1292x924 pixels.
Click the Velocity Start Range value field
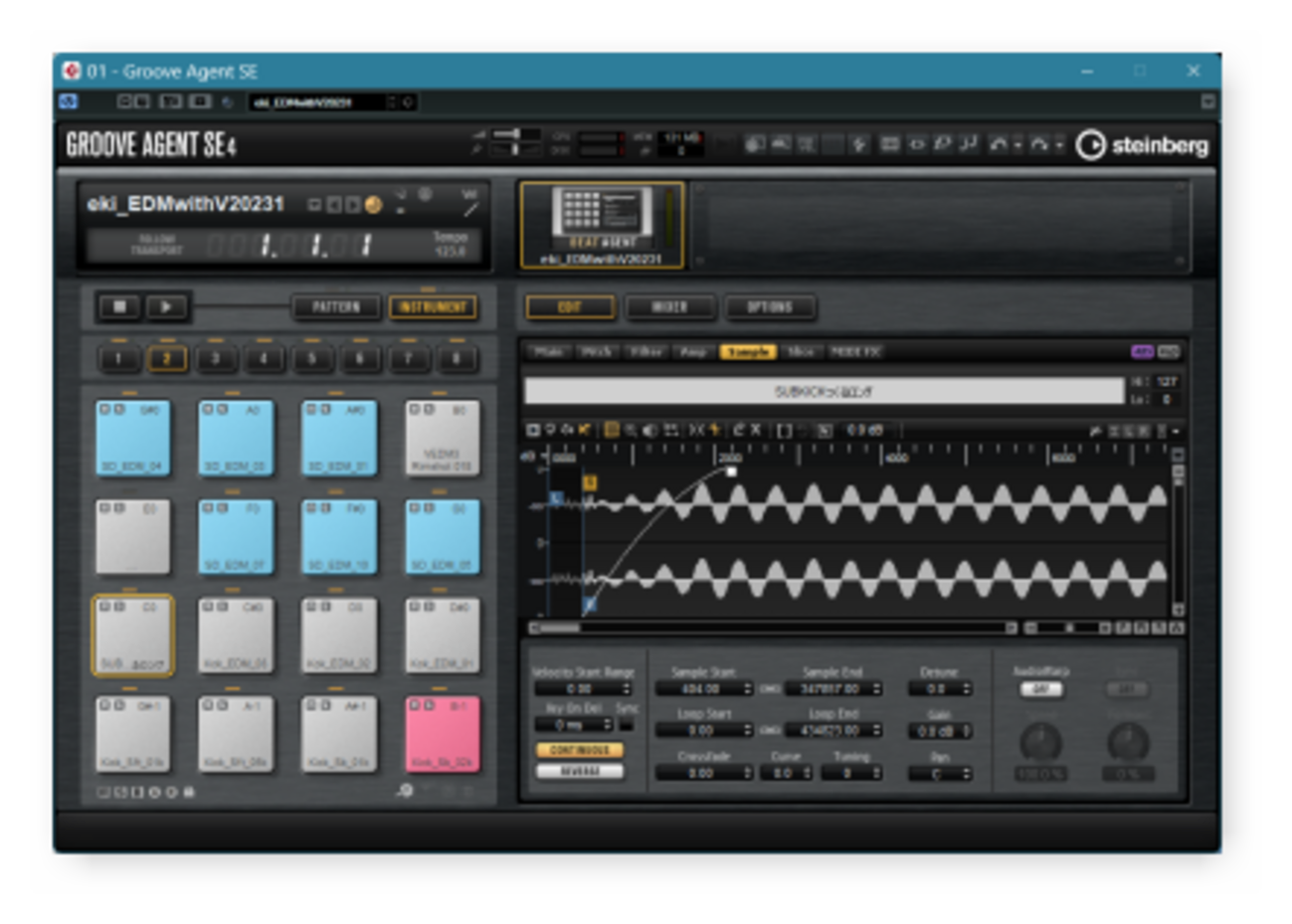click(x=583, y=688)
